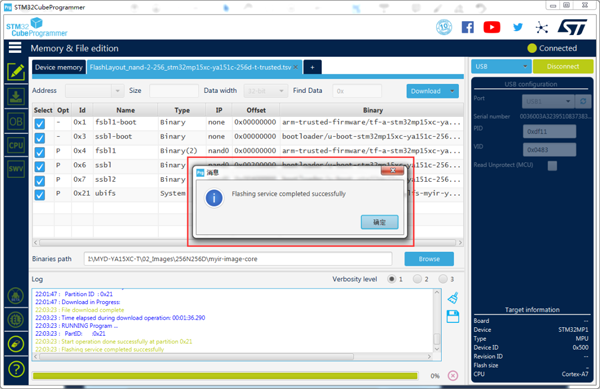600x389 pixels.
Task: Toggle the ubifs partition checkbox
Action: [x=39, y=195]
